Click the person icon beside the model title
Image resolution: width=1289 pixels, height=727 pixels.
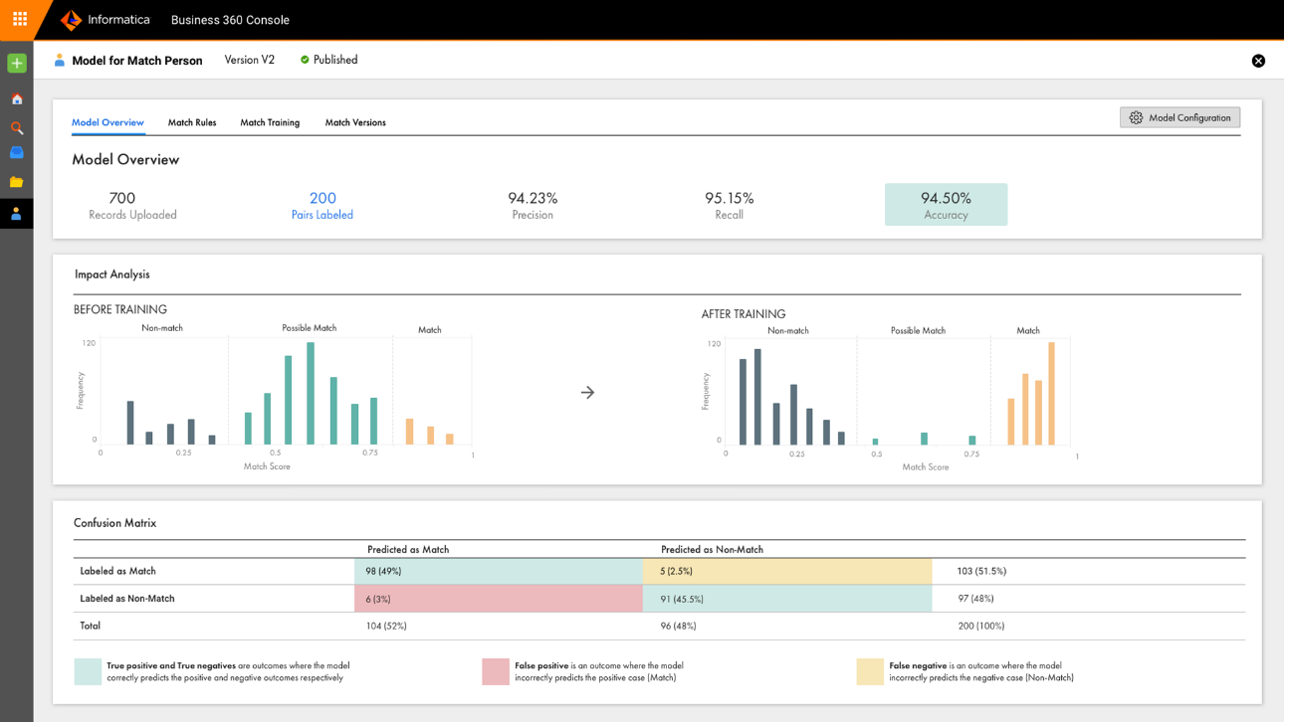tap(60, 60)
